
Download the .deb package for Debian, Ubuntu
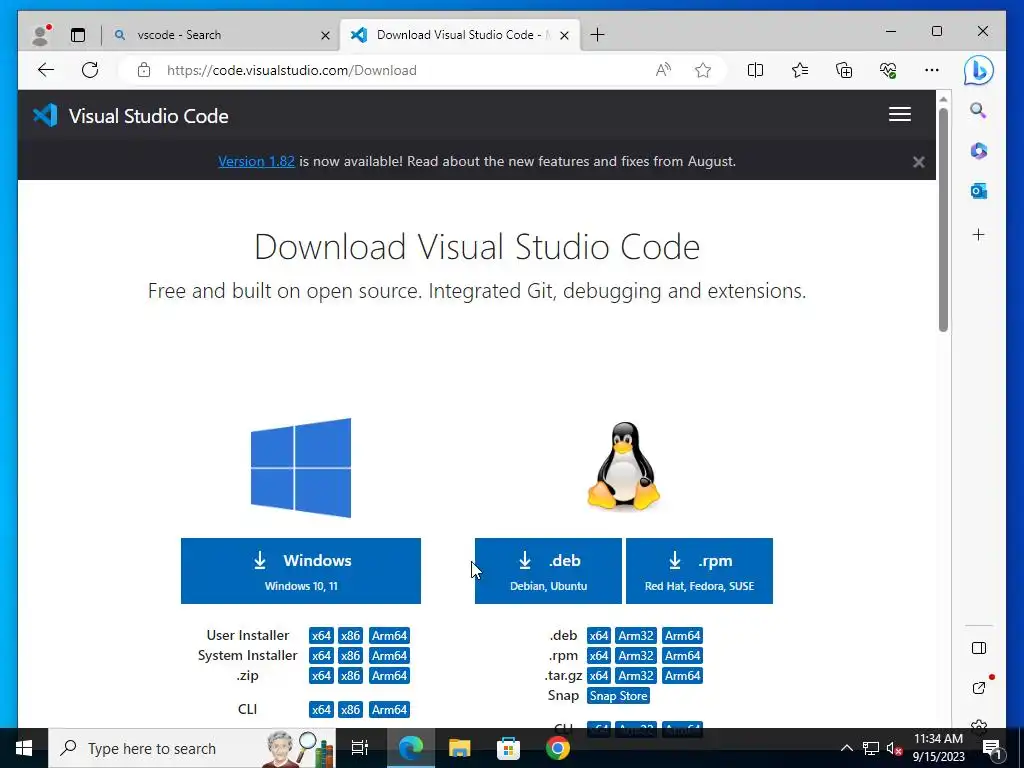point(548,571)
